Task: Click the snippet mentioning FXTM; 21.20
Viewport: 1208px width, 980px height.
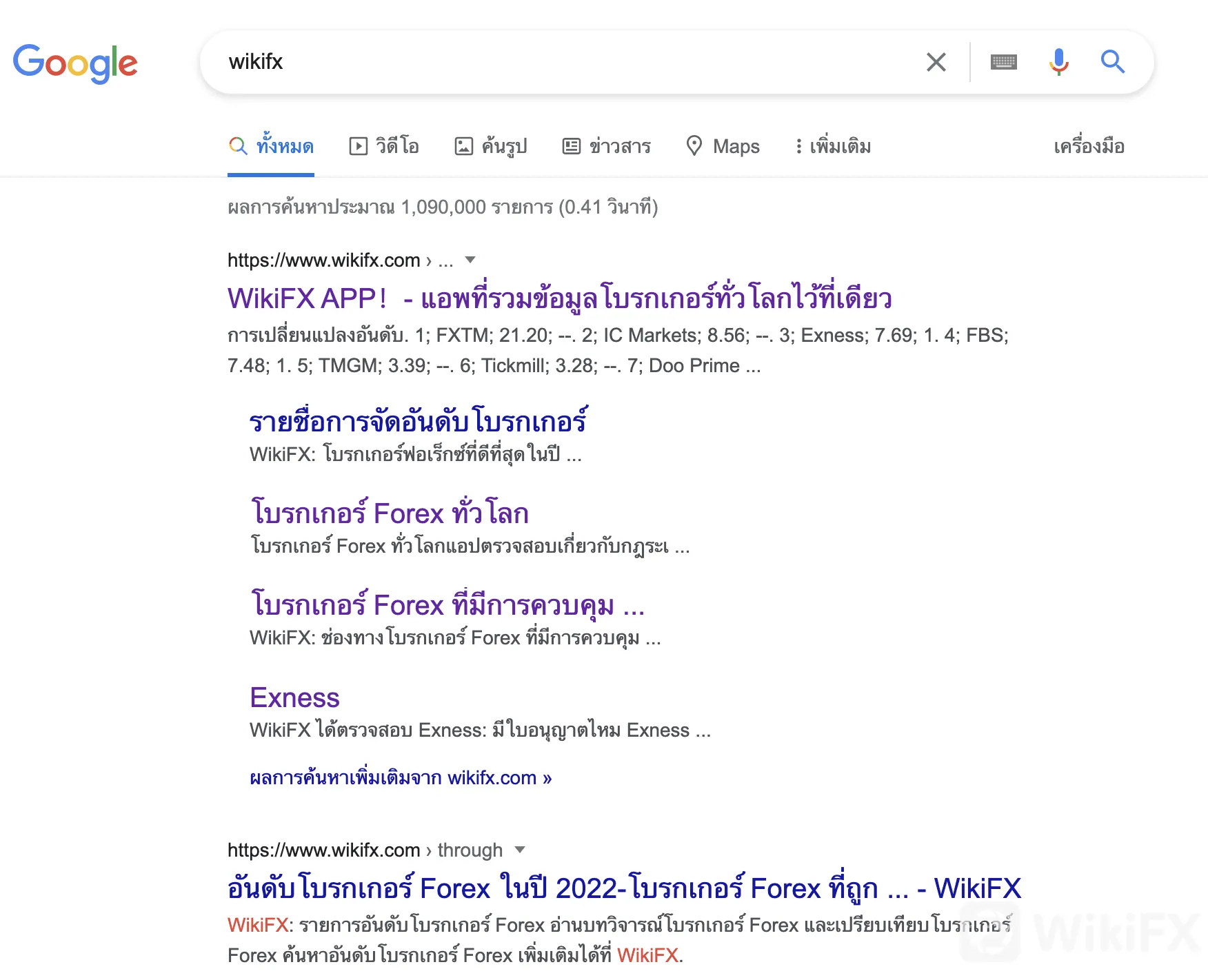Action: pos(618,350)
